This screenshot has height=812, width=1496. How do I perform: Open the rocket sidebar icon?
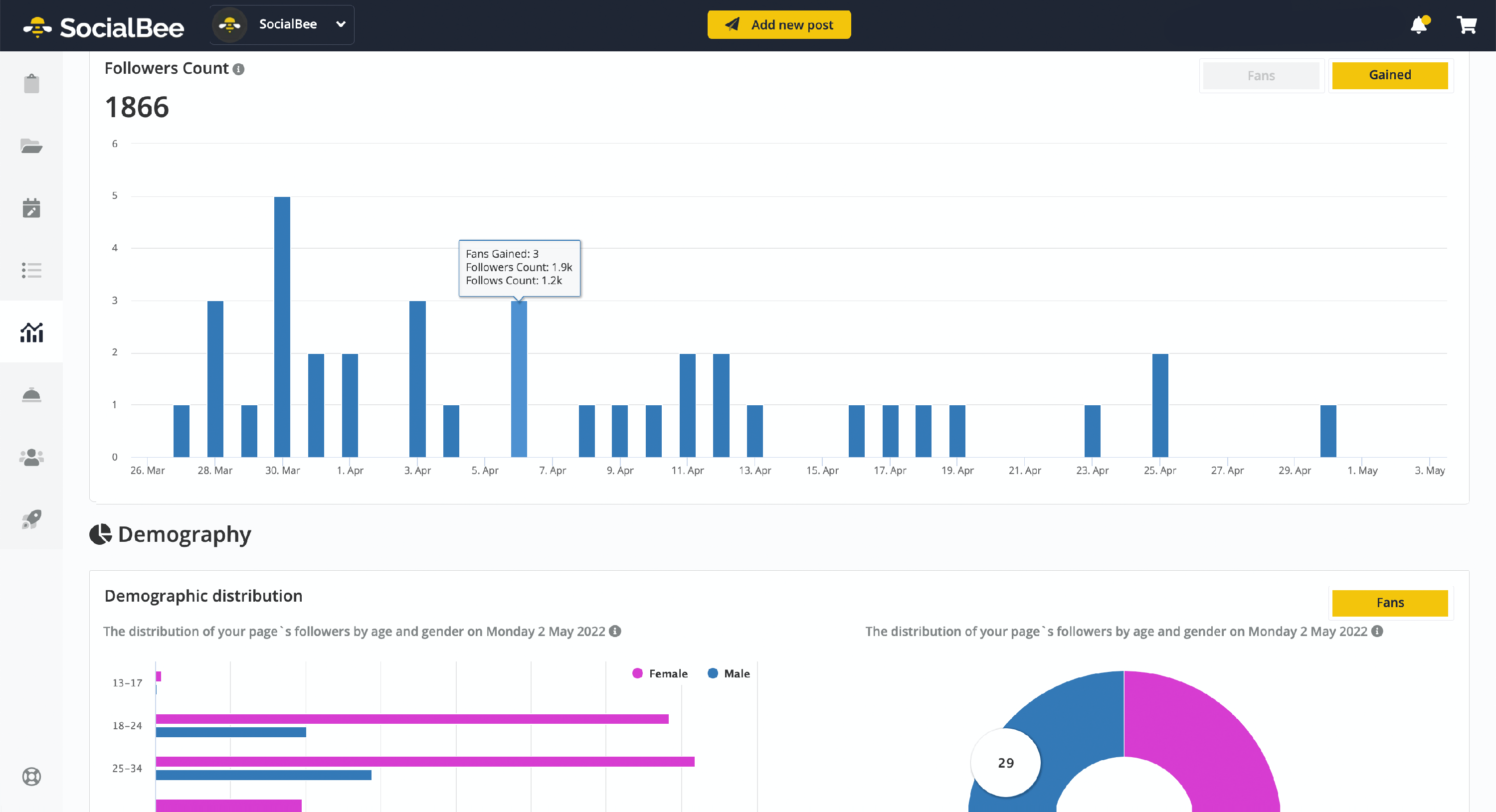coord(31,519)
